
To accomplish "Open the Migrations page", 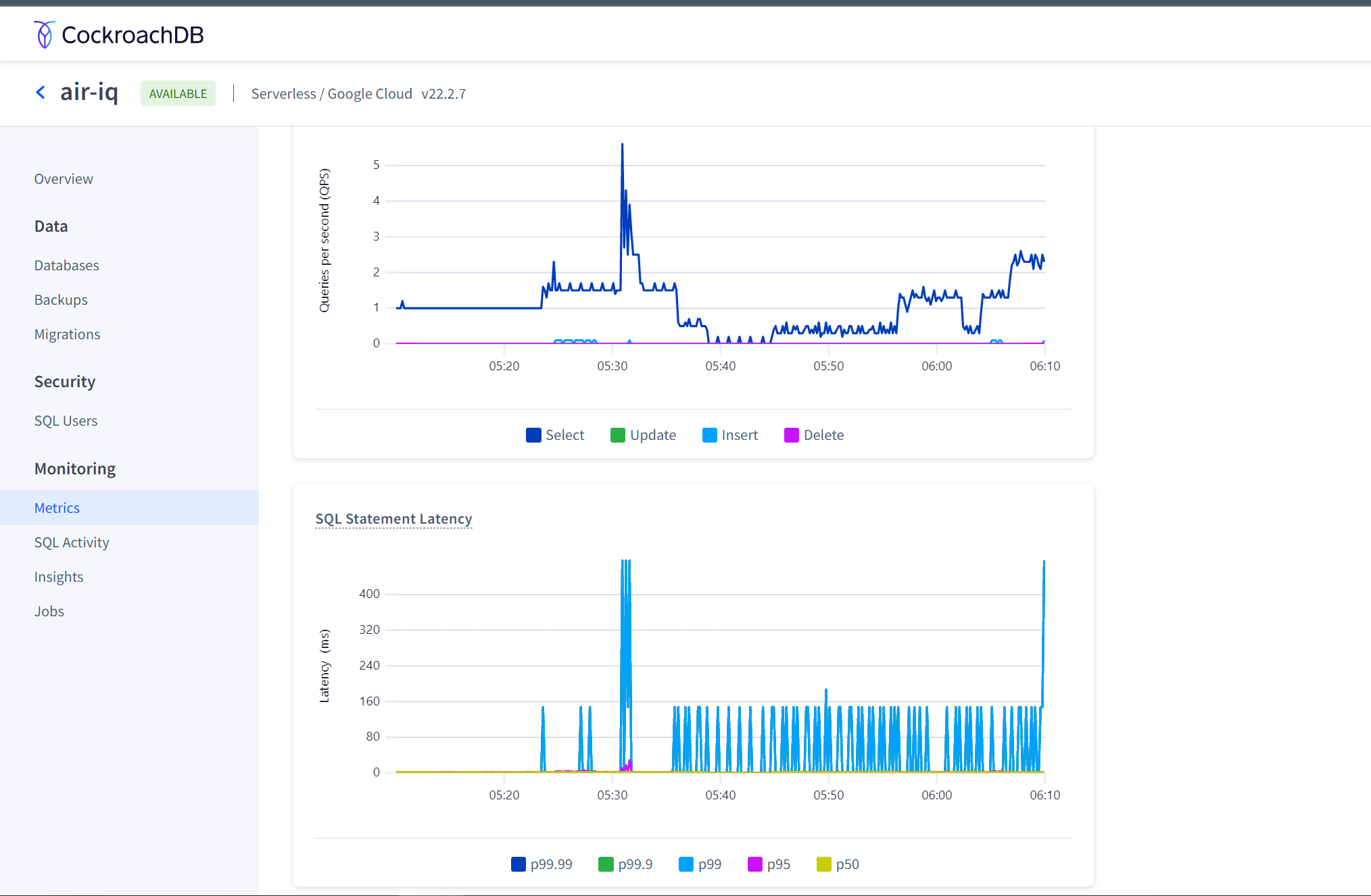I will coord(67,334).
